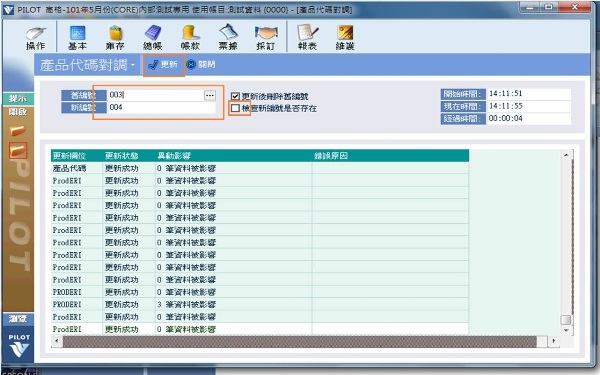Click the 關閉 button to close form
Screen dimensions: 600x375
tap(201, 65)
